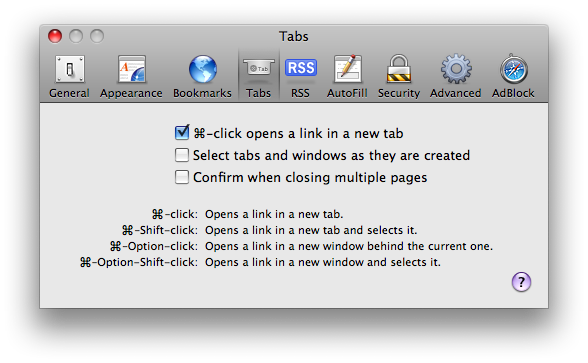
Task: Uncheck ⌘-click opens a link in new tab
Action: click(x=182, y=133)
